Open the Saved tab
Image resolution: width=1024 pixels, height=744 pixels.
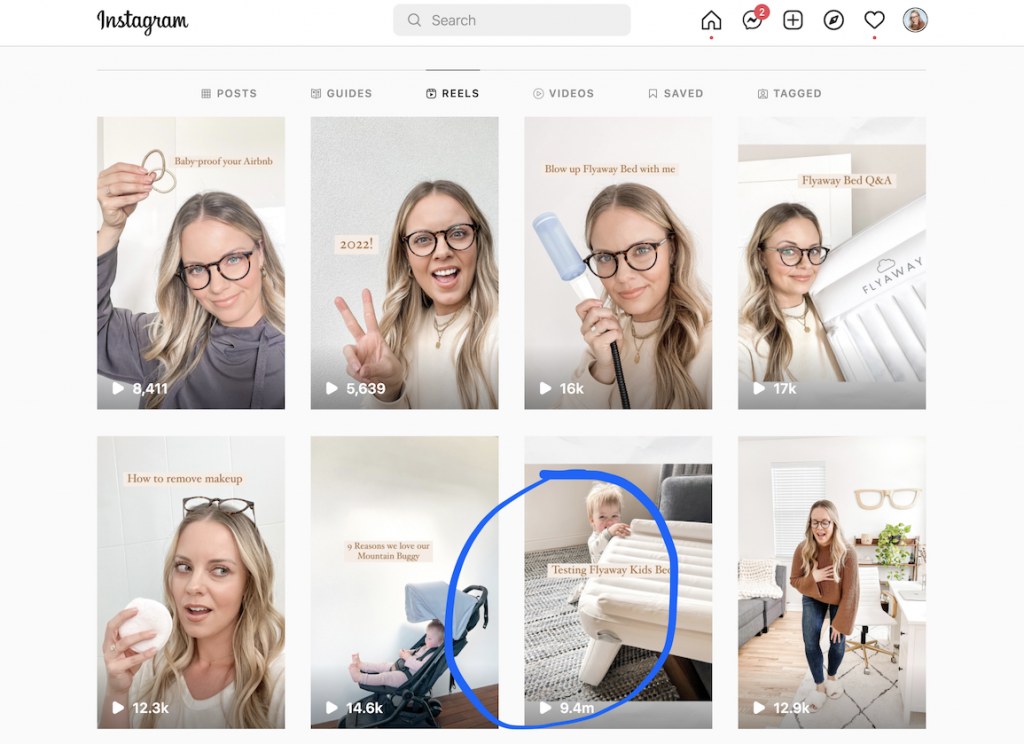pyautogui.click(x=675, y=93)
